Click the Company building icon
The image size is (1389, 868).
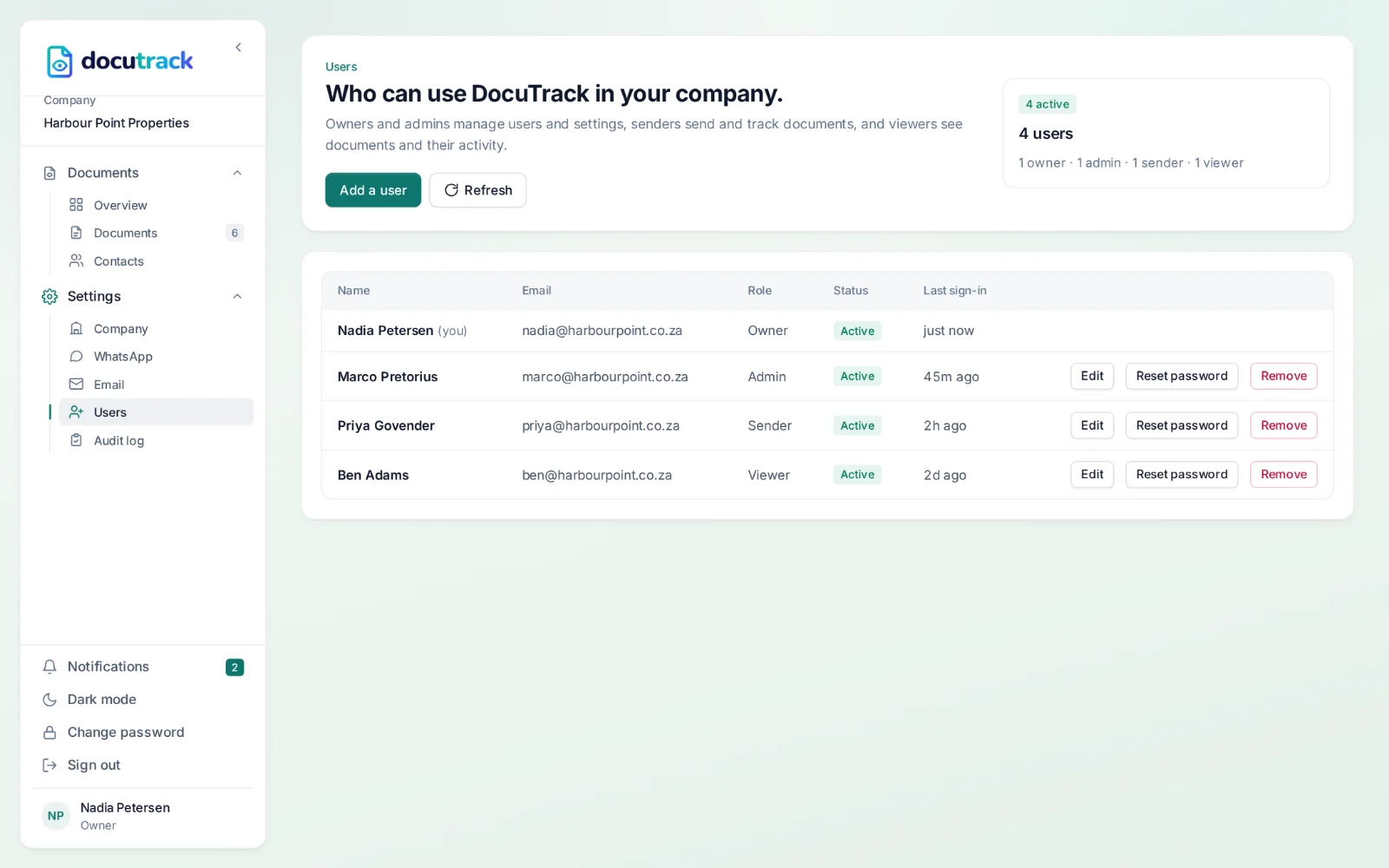[76, 328]
